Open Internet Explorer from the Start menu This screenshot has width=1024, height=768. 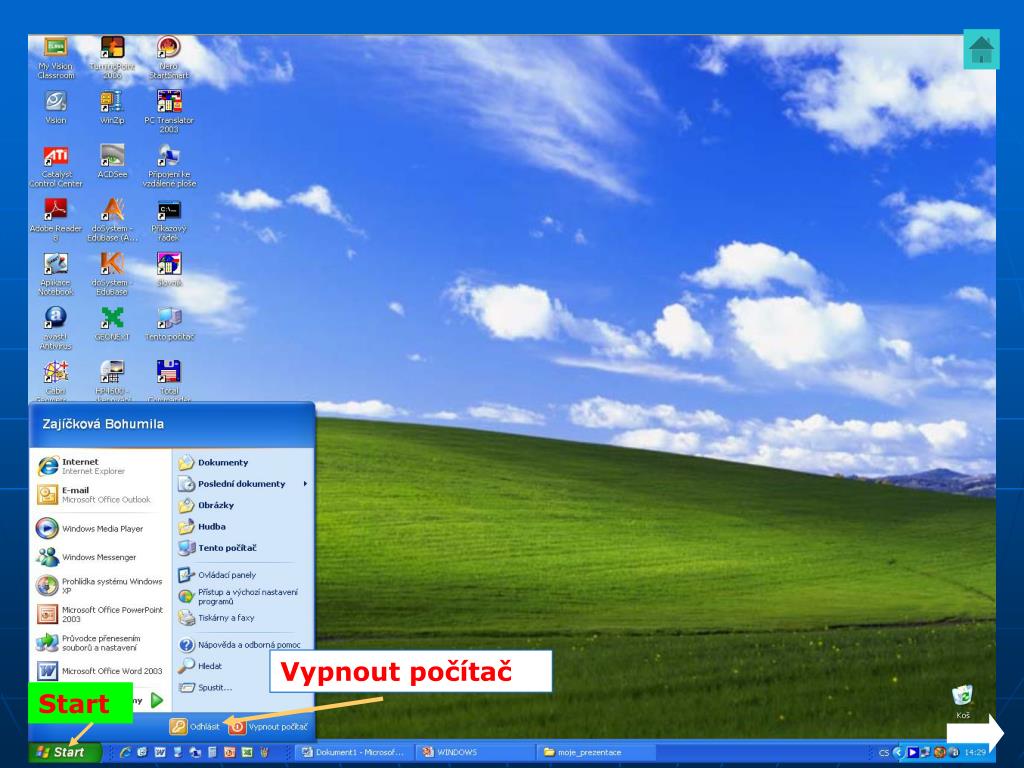(101, 466)
